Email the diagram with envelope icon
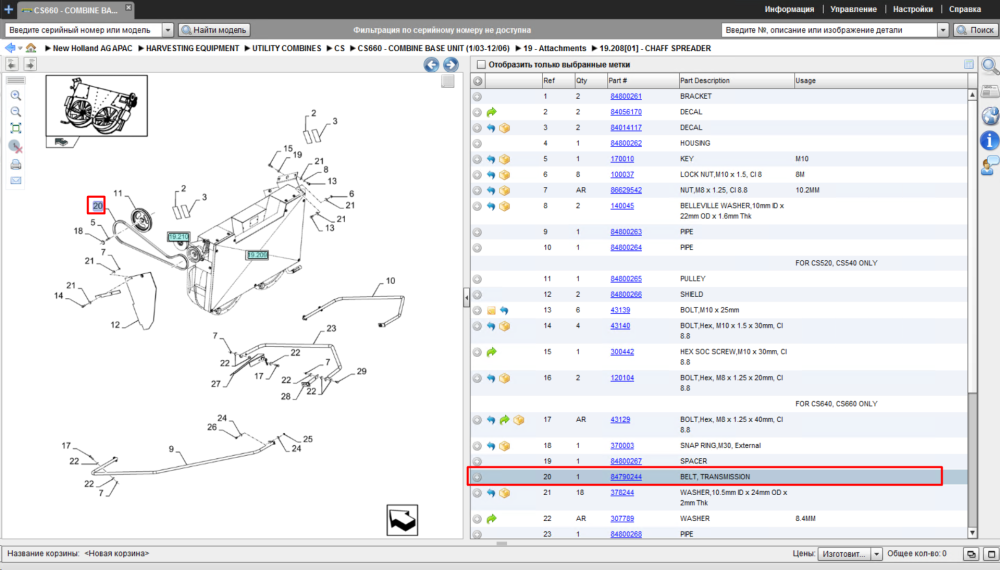Image resolution: width=1000 pixels, height=570 pixels. click(x=16, y=181)
